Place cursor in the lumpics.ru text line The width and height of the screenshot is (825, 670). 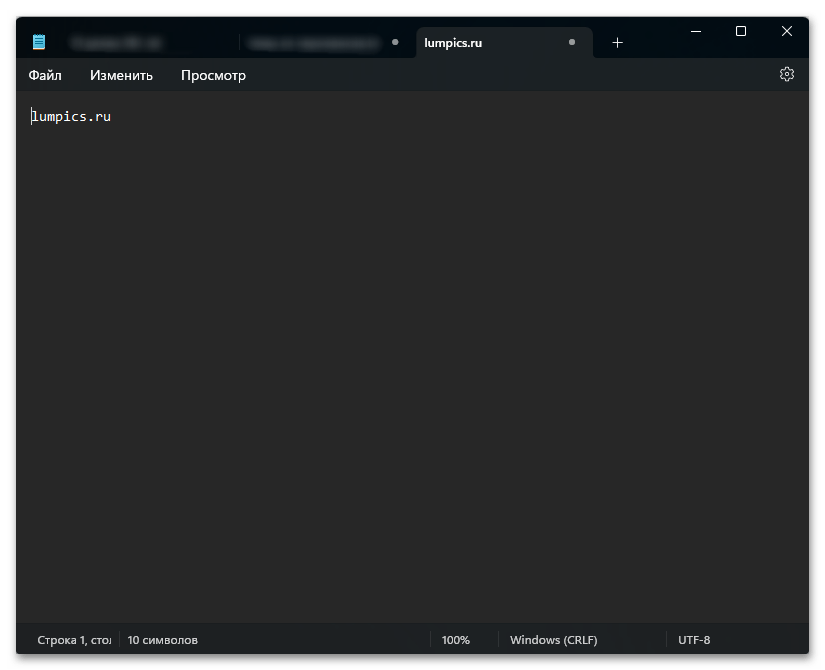coord(72,117)
